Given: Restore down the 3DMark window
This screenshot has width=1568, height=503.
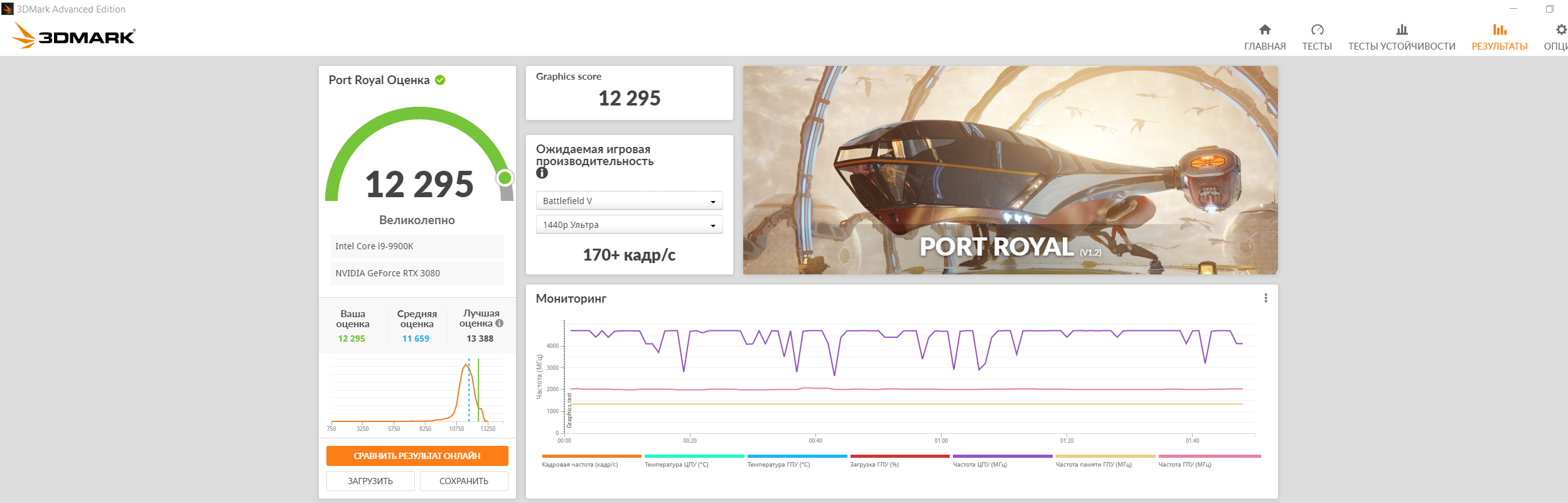Looking at the screenshot, I should 1550,9.
